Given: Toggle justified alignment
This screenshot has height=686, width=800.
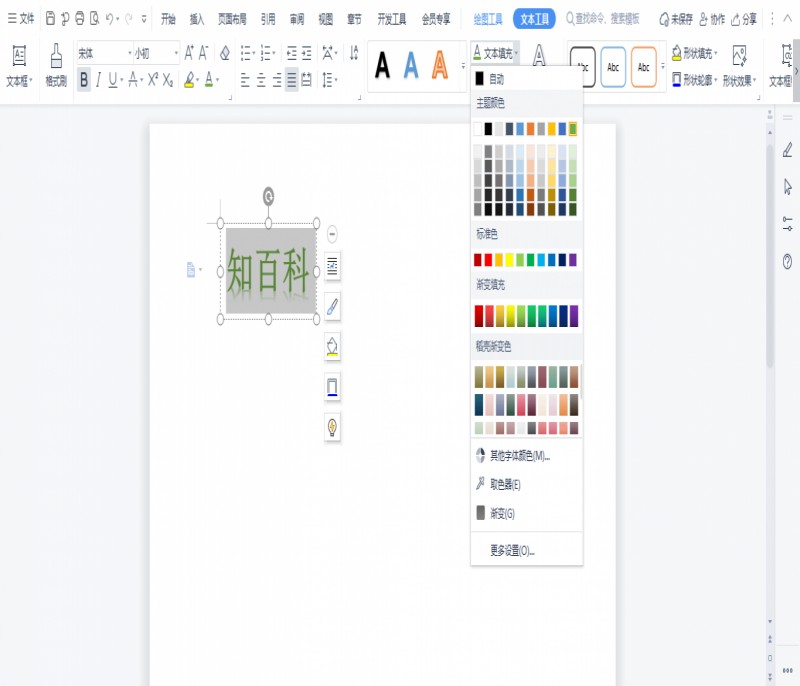Looking at the screenshot, I should pos(291,80).
